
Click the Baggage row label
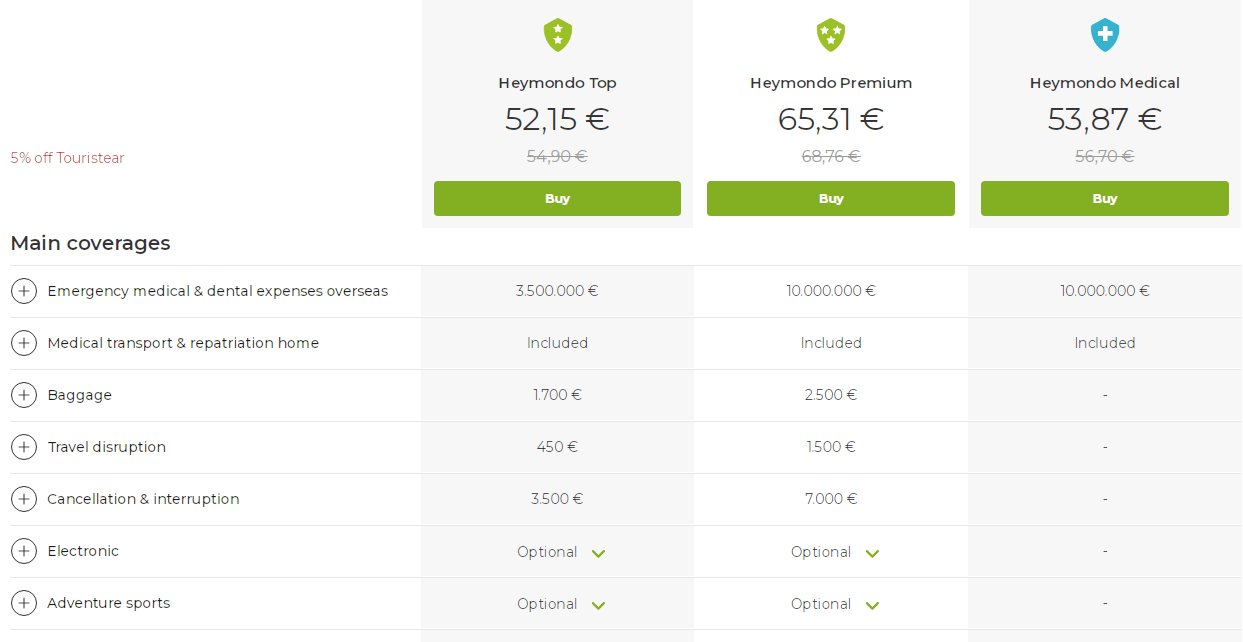coord(79,395)
